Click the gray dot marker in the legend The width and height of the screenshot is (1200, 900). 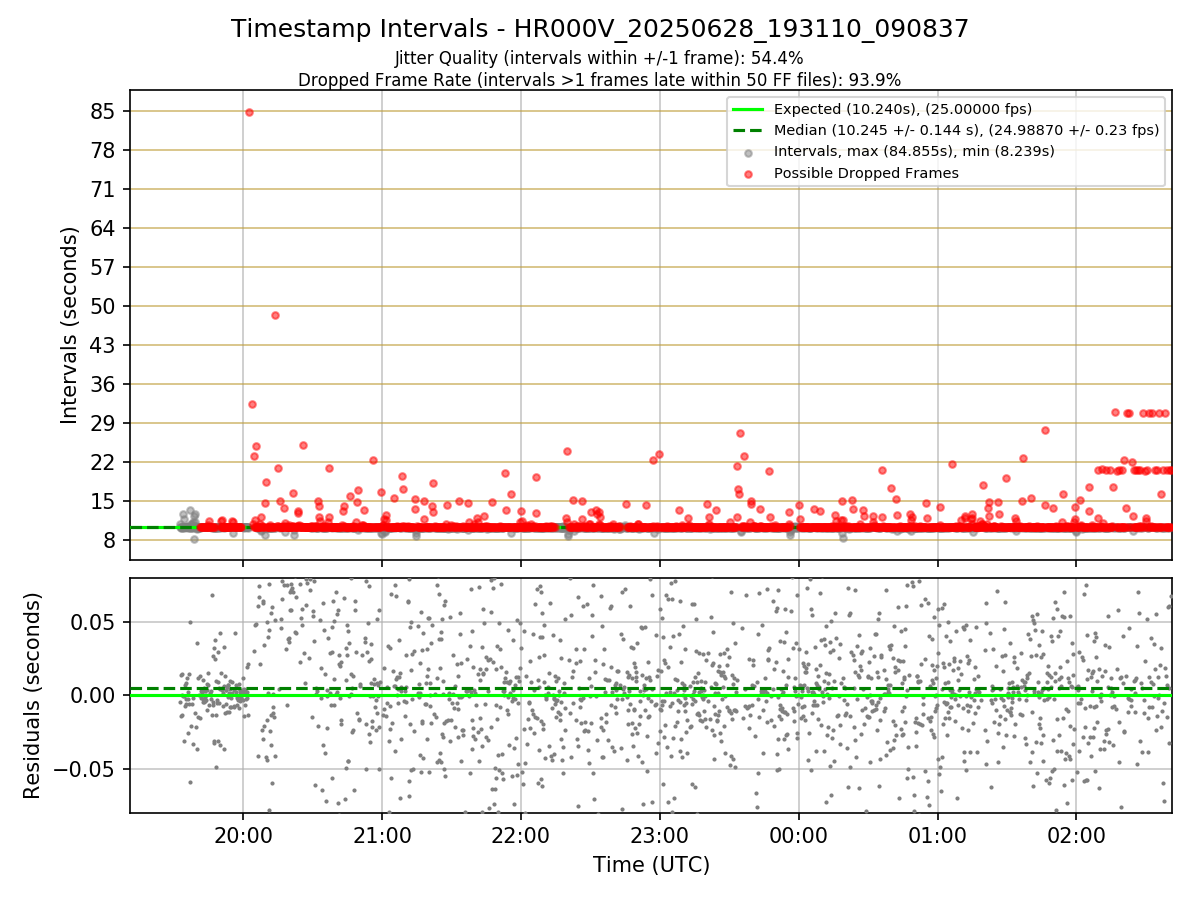[x=748, y=152]
